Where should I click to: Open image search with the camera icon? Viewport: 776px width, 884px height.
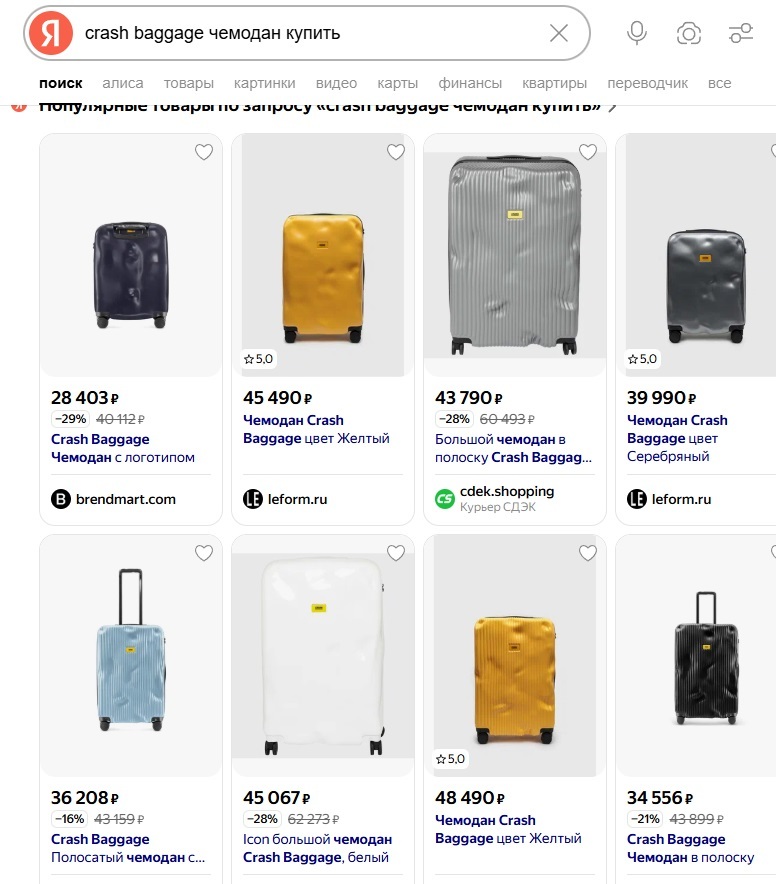[x=689, y=32]
